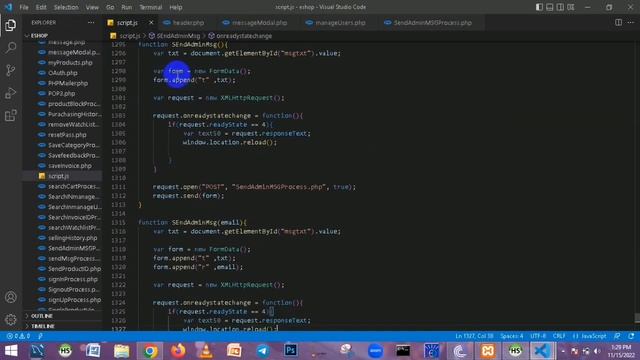Viewport: 640px width, 360px height.
Task: Open the View menu
Action: 92,7
